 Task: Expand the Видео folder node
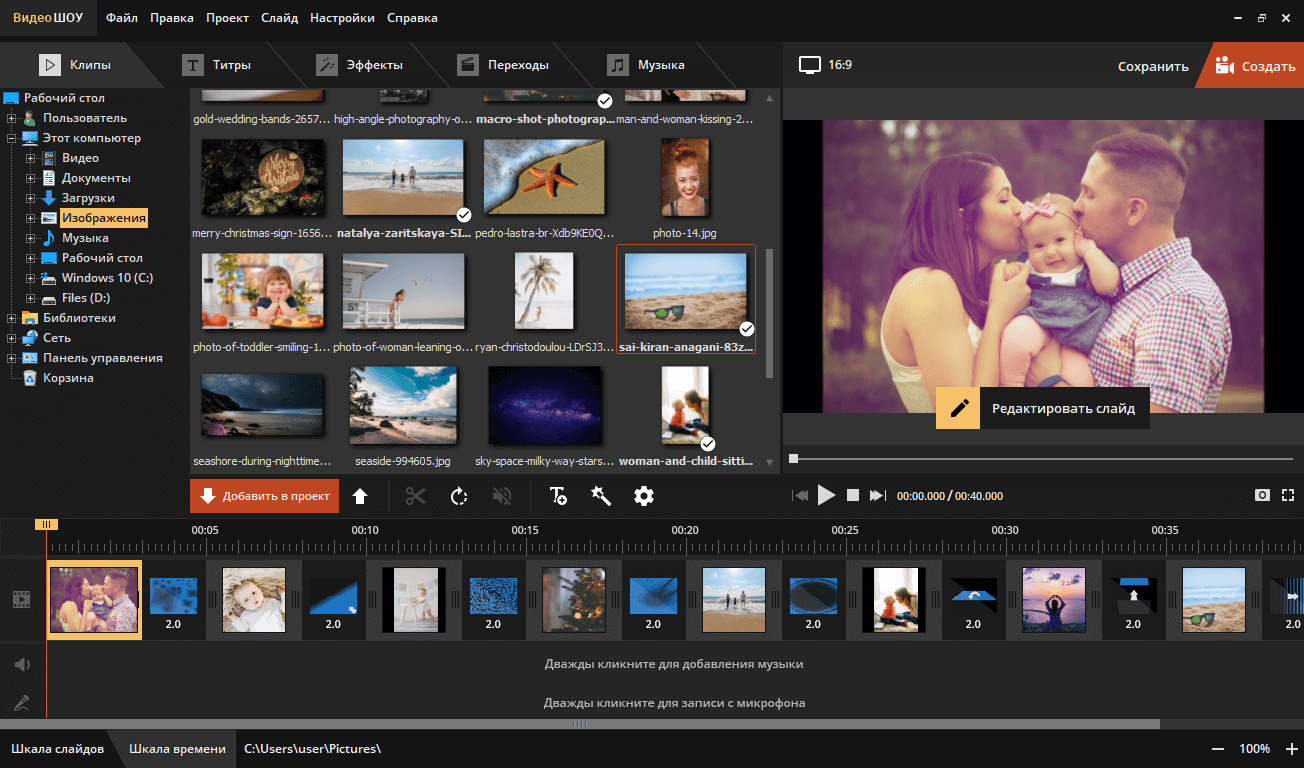pyautogui.click(x=31, y=158)
